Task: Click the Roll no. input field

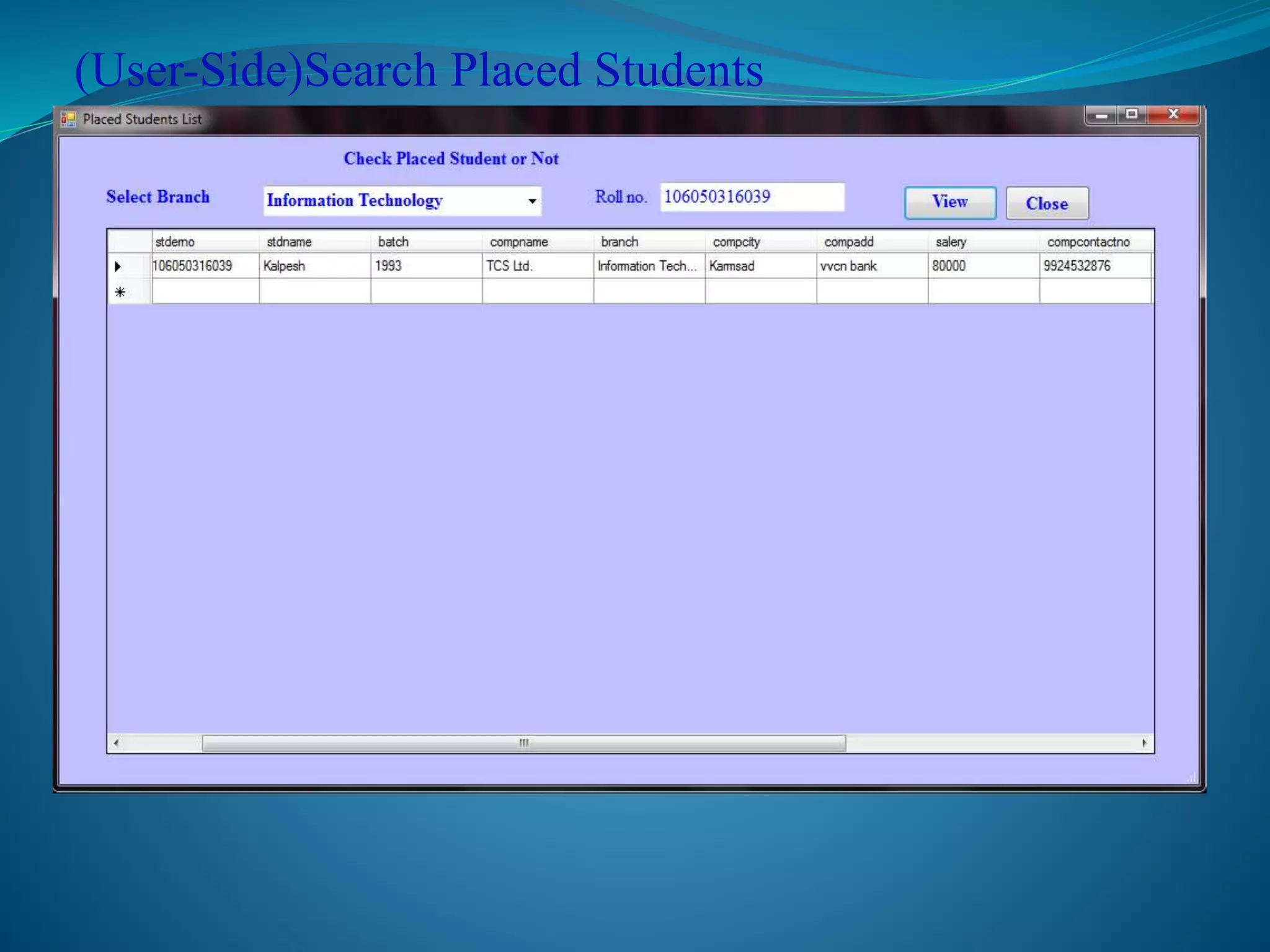Action: click(752, 197)
